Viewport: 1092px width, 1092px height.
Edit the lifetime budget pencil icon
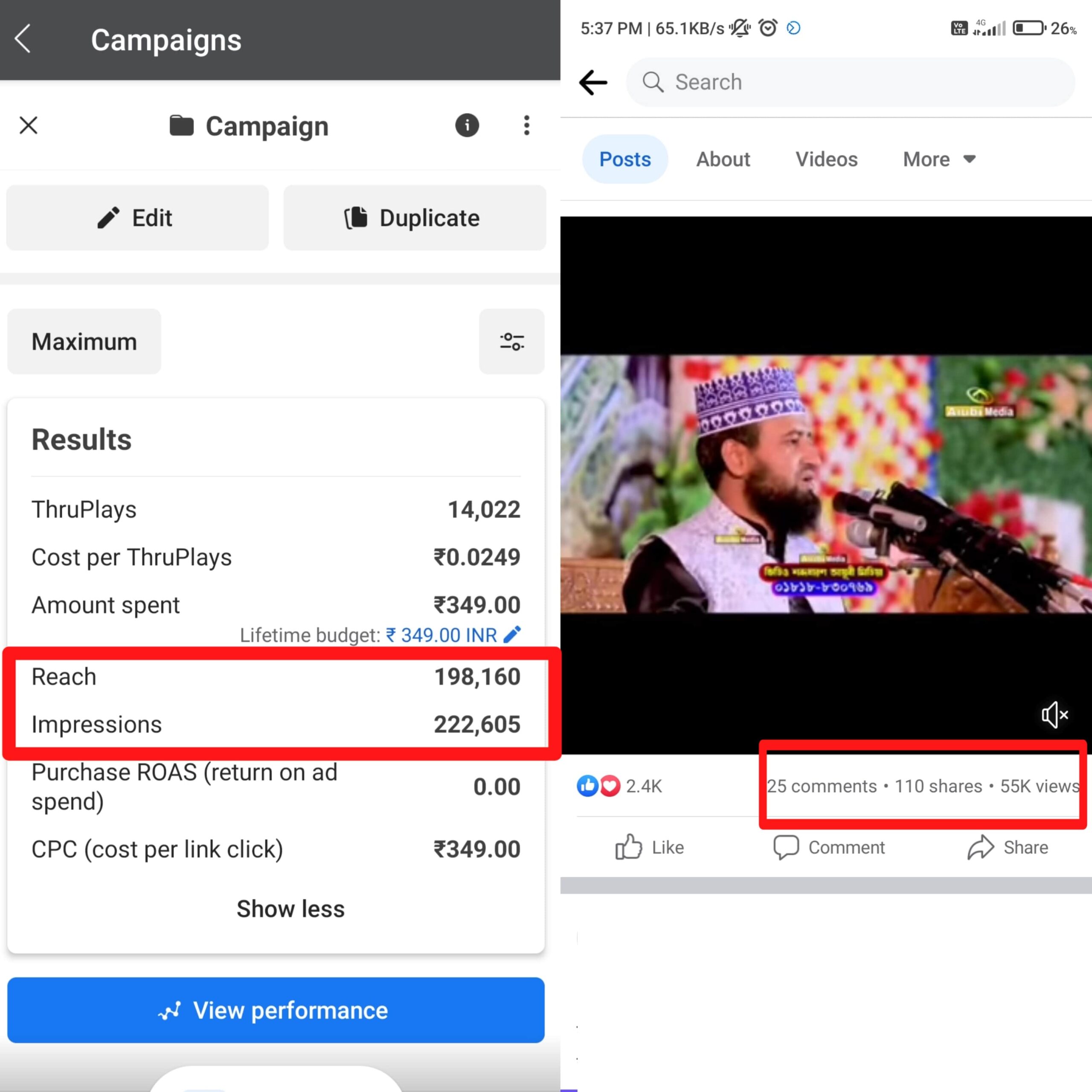click(512, 635)
